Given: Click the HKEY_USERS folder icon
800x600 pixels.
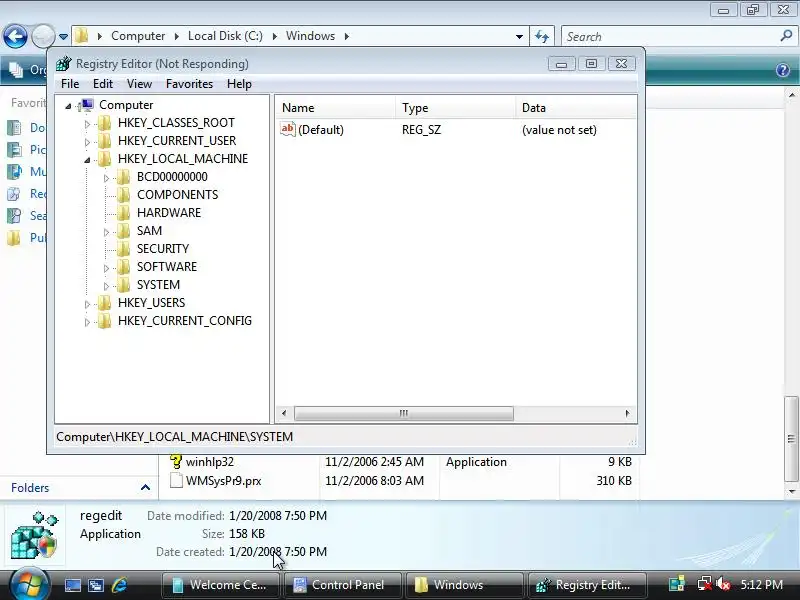Looking at the screenshot, I should coord(105,303).
